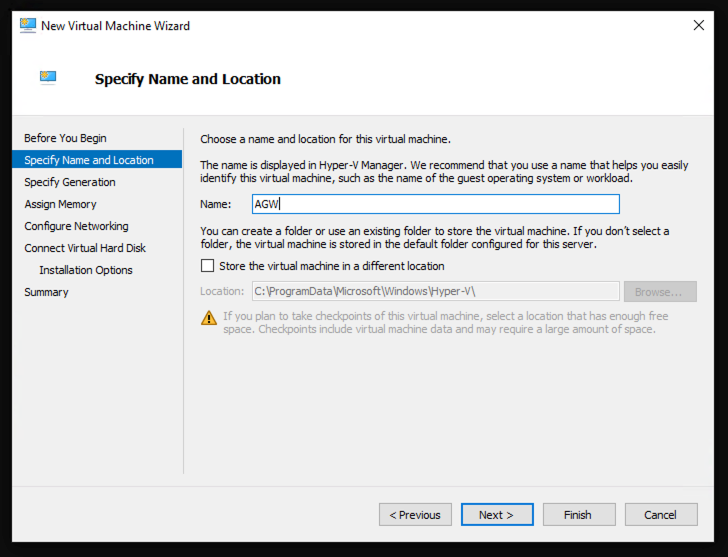This screenshot has height=557, width=728.
Task: Click the wizard icon in title bar
Action: [x=28, y=25]
